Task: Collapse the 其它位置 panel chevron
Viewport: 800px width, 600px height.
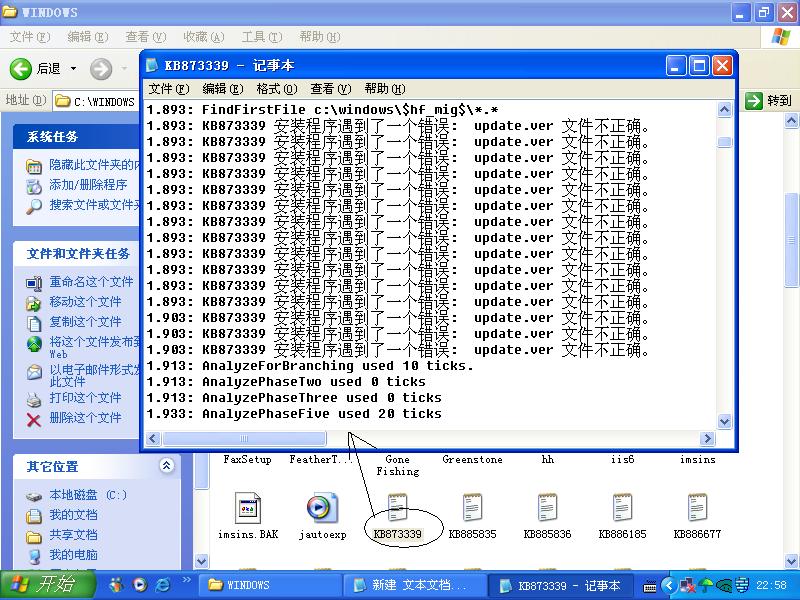Action: 166,465
